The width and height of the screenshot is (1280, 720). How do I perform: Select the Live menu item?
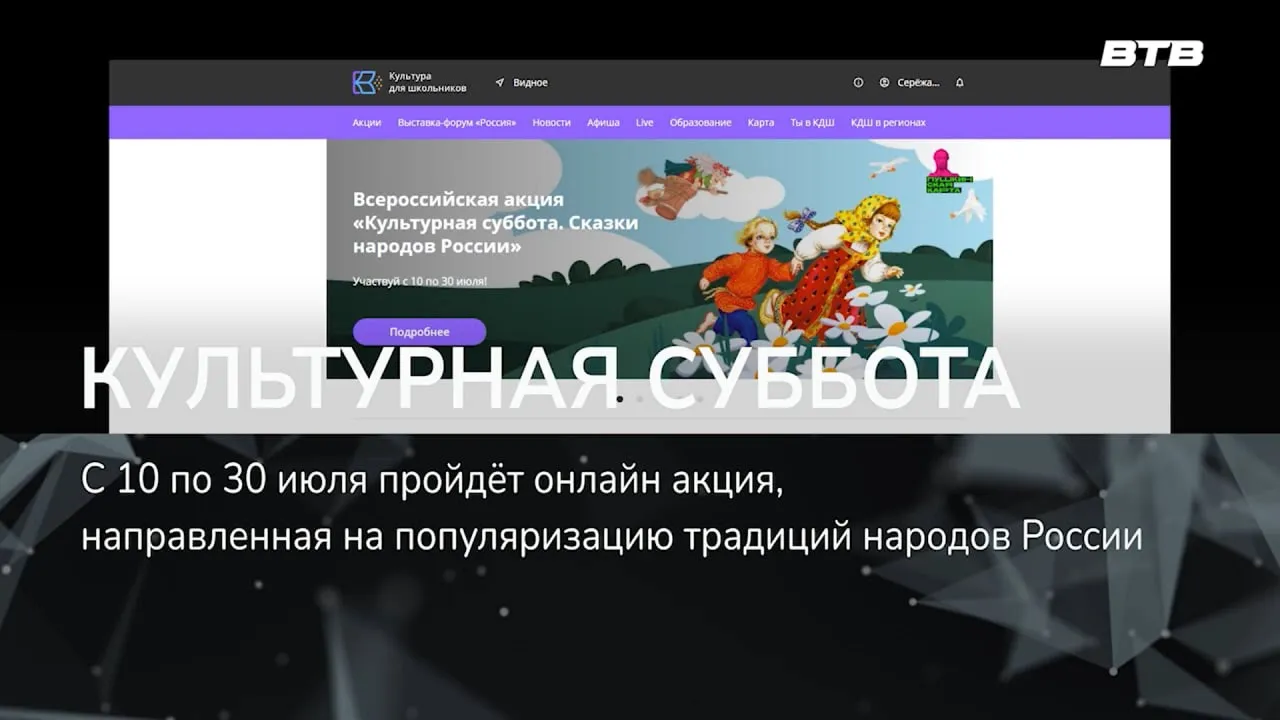tap(644, 122)
